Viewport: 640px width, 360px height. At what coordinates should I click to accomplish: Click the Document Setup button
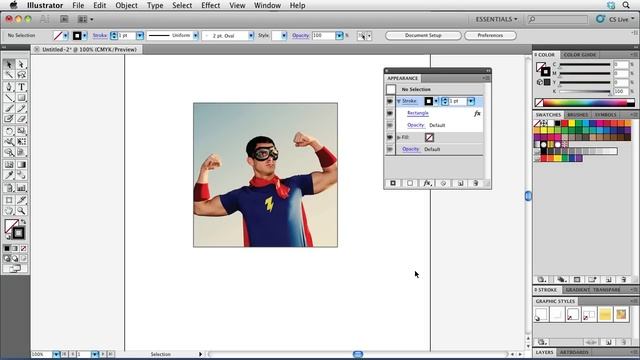click(423, 36)
